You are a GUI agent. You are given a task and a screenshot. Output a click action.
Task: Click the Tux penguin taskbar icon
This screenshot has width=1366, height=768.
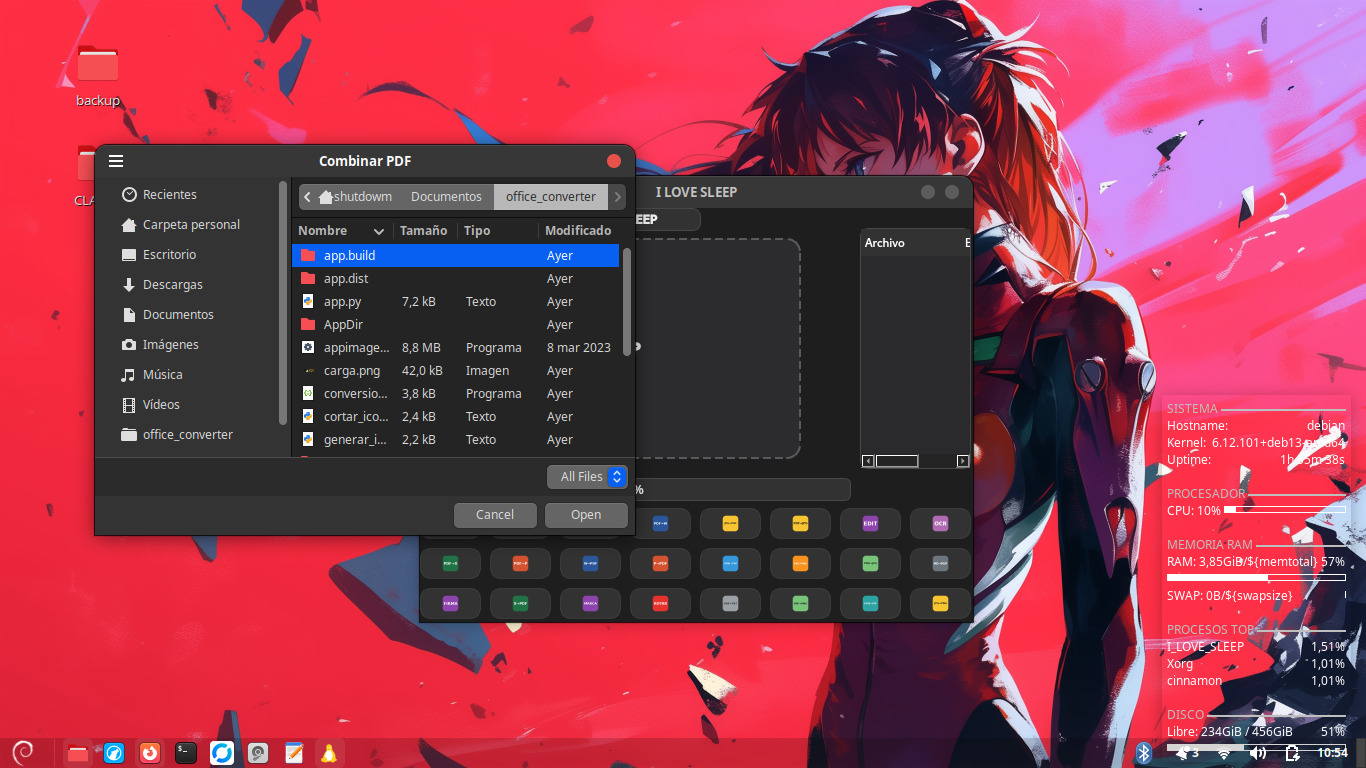click(x=328, y=753)
